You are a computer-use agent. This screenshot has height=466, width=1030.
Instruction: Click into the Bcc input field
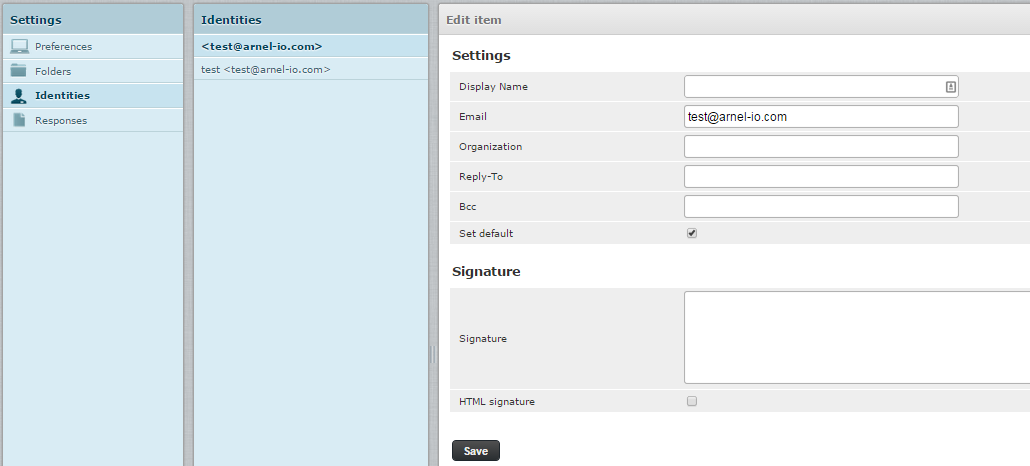[821, 207]
